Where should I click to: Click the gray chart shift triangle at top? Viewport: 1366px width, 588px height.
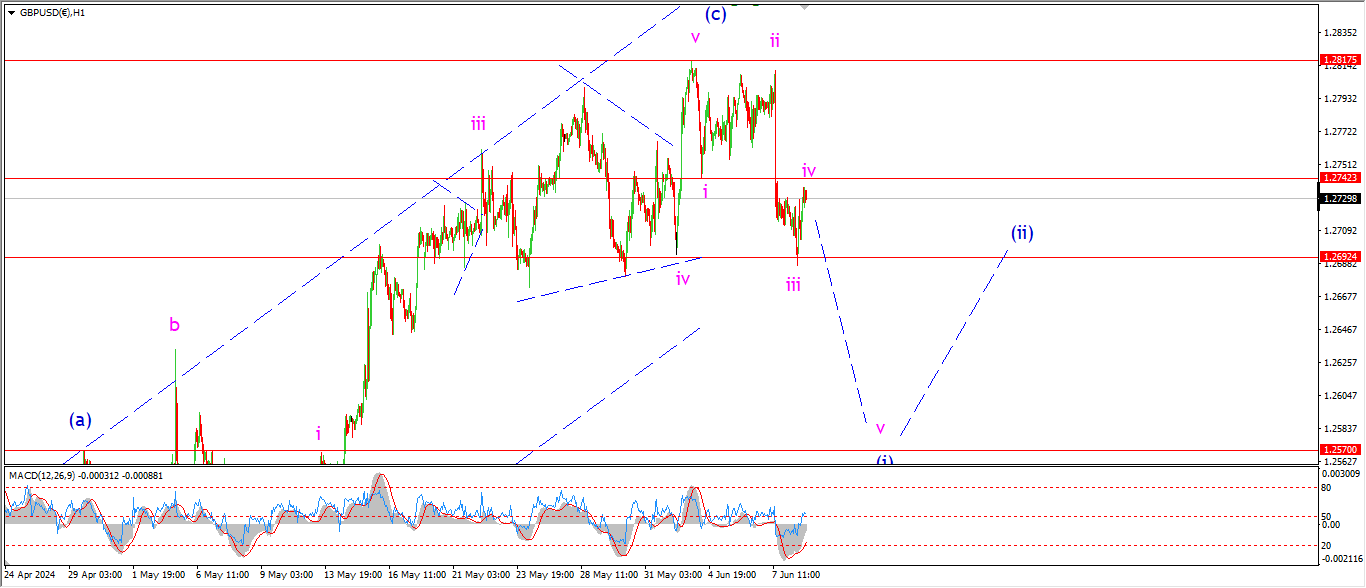point(805,7)
